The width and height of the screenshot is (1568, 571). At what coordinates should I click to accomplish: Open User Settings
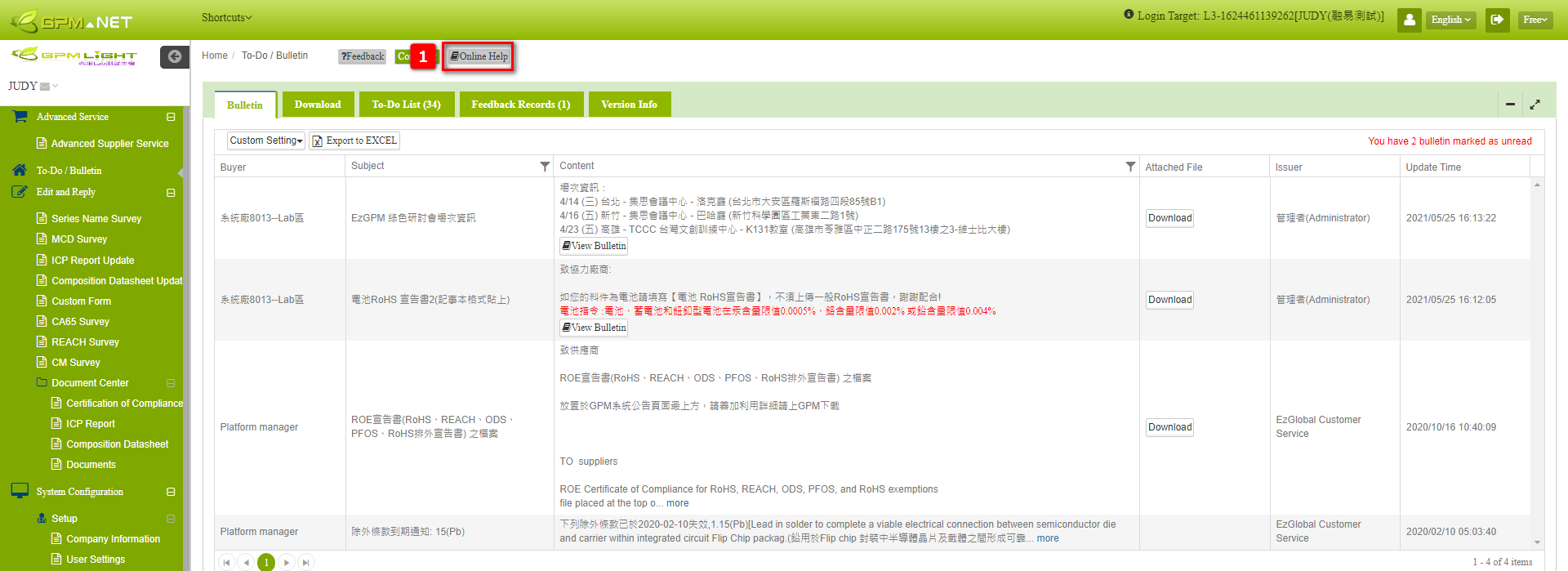click(x=96, y=560)
